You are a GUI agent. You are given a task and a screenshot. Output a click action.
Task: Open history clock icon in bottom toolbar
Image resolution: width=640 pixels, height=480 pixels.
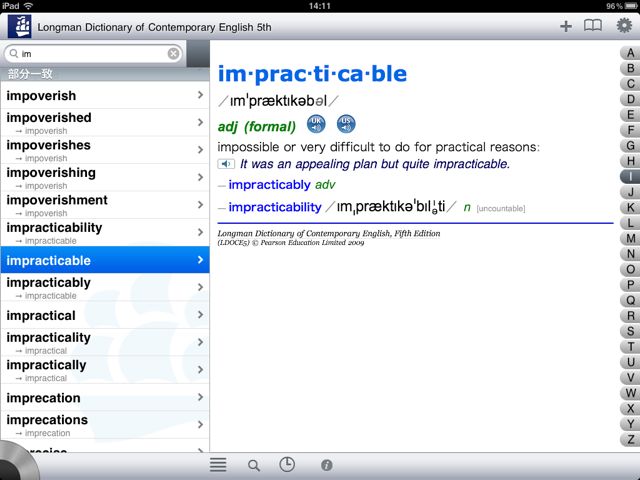pos(287,464)
